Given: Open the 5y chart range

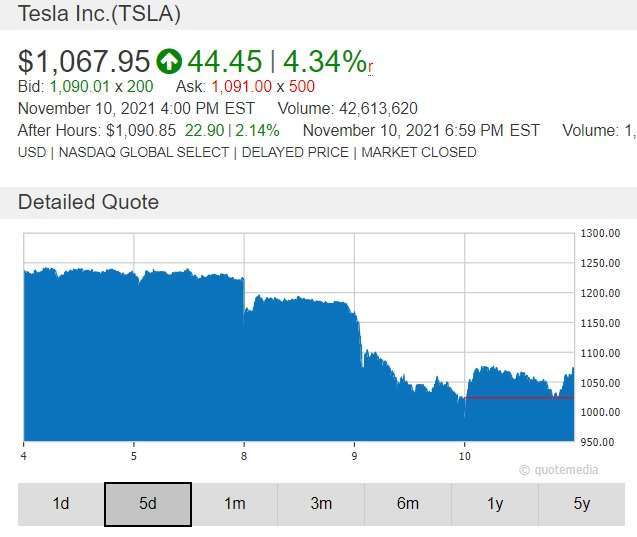Looking at the screenshot, I should pos(582,504).
